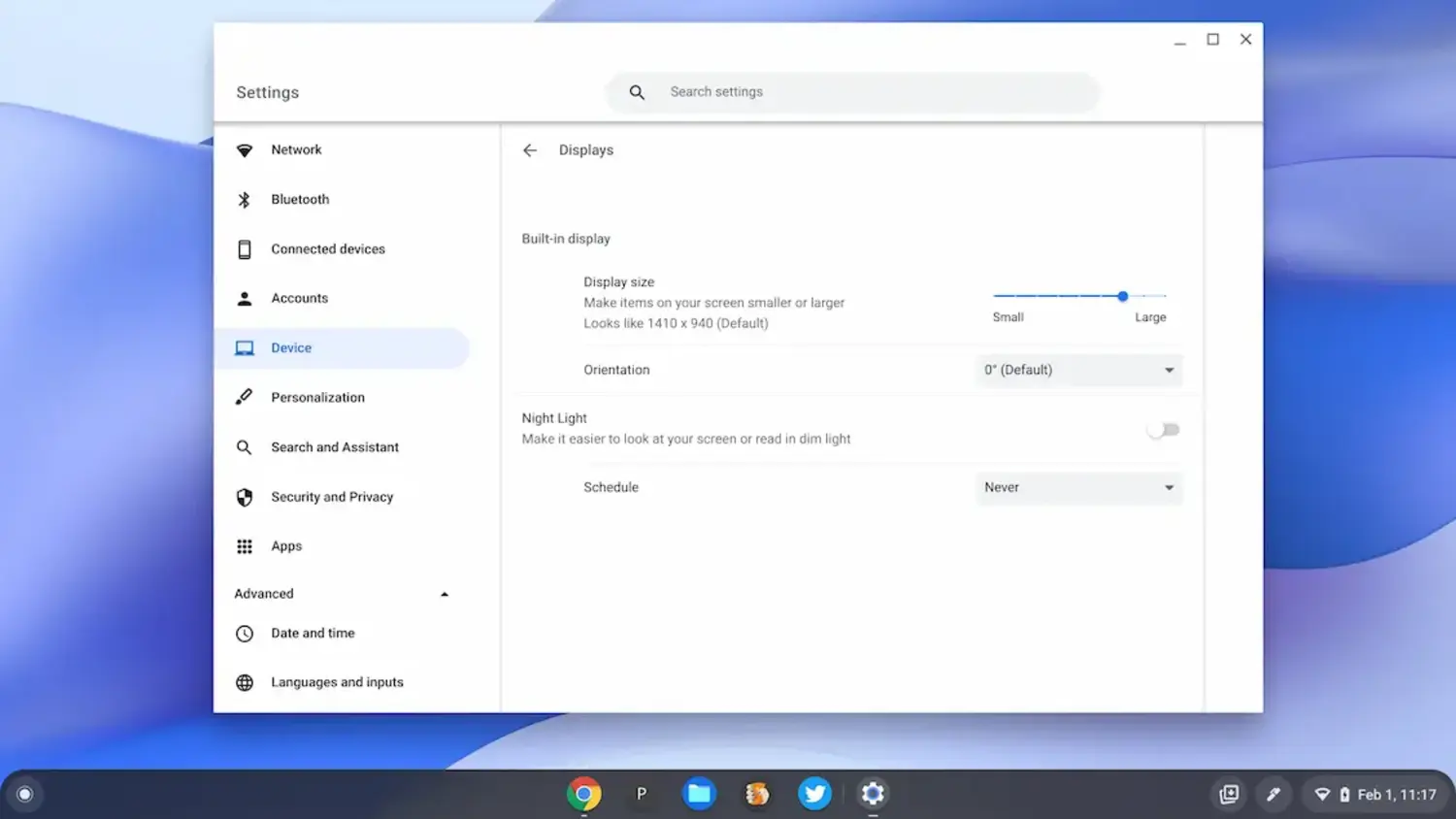Collapse the Advanced section

(x=445, y=594)
